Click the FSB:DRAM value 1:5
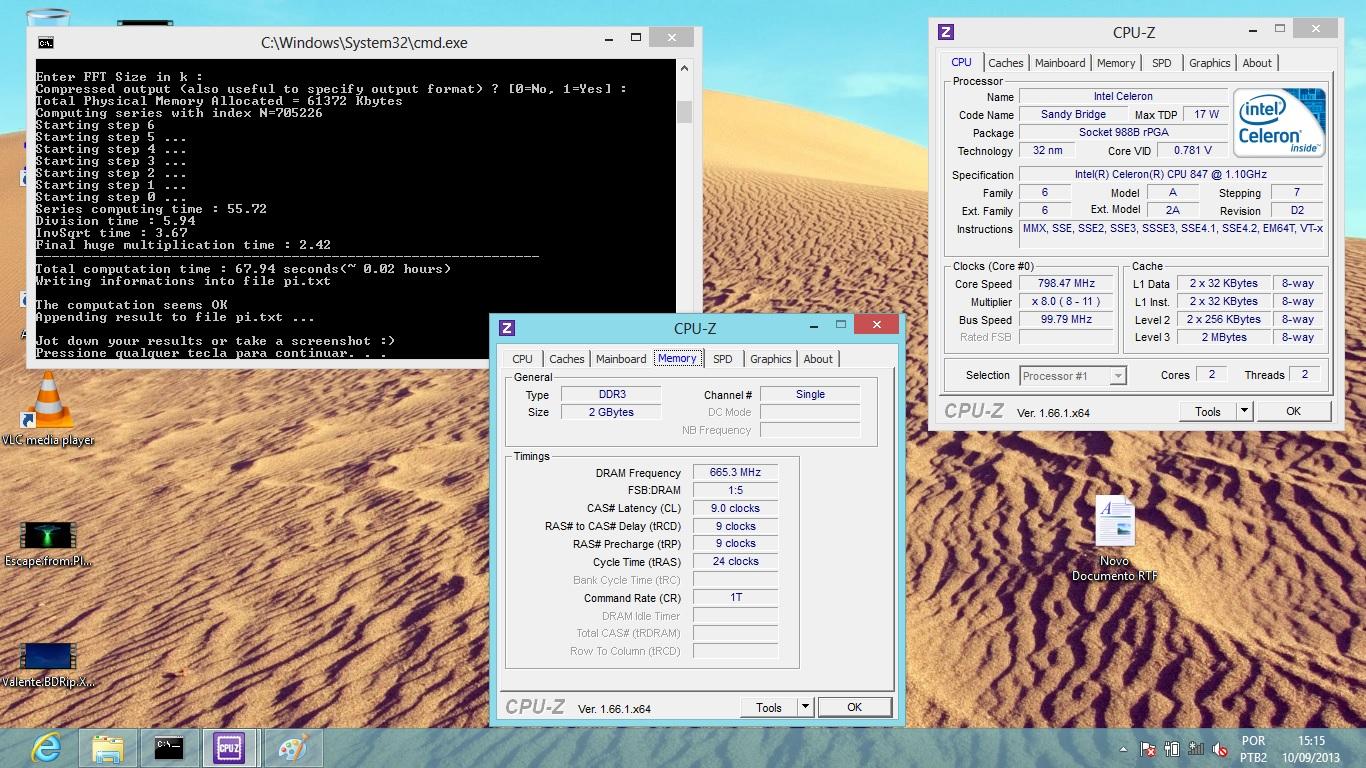Viewport: 1366px width, 768px height. 735,490
